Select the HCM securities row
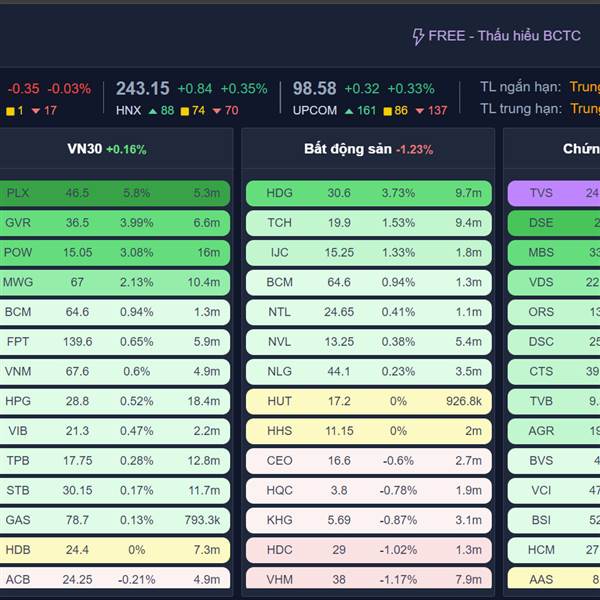Screen dimensions: 600x600 [554, 550]
